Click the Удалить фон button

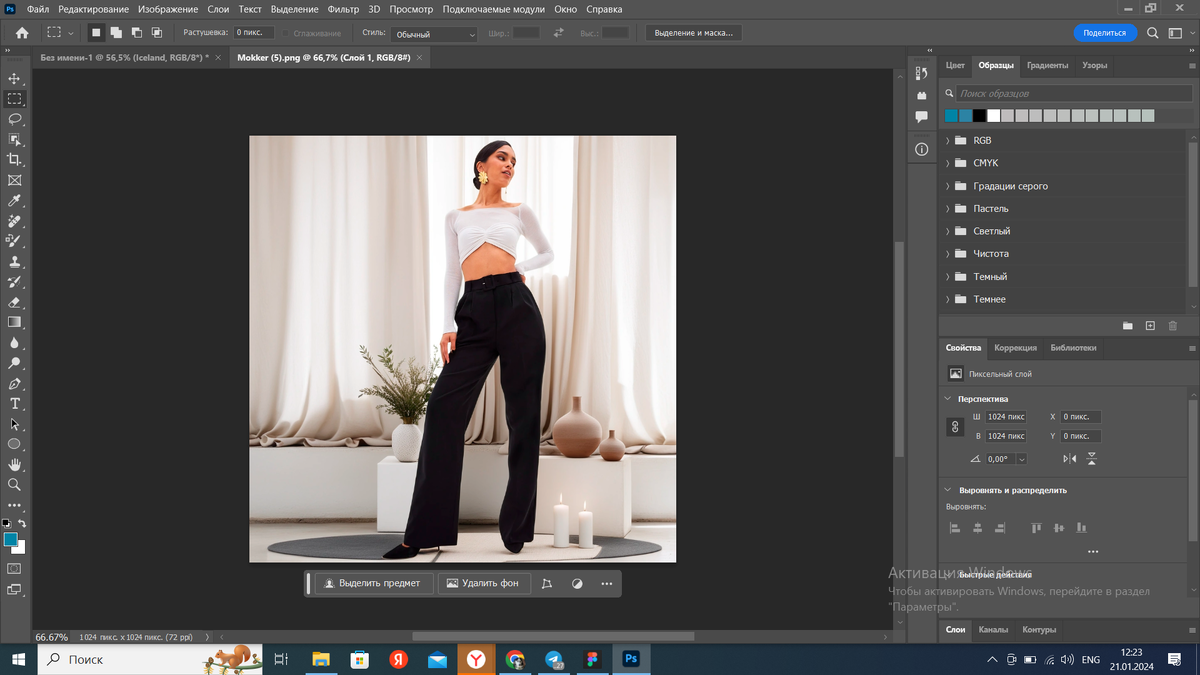(x=483, y=583)
